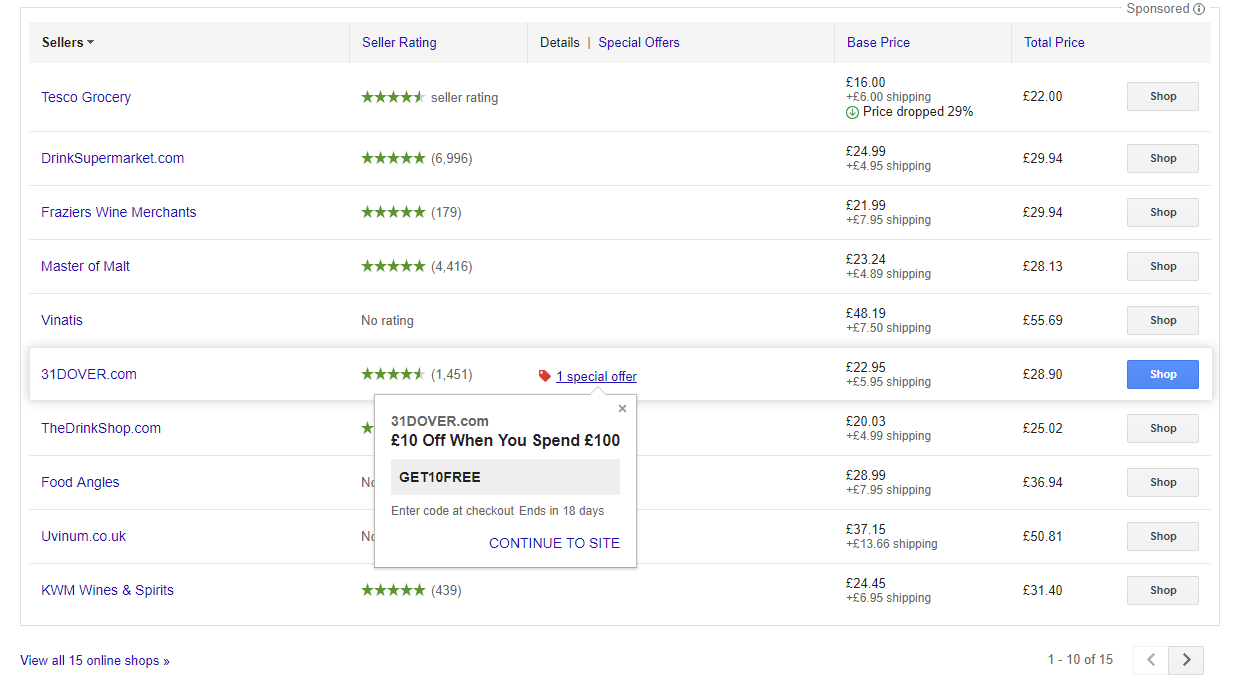1242x684 pixels.
Task: Open the 31DOVER.com seller link
Action: 89,374
